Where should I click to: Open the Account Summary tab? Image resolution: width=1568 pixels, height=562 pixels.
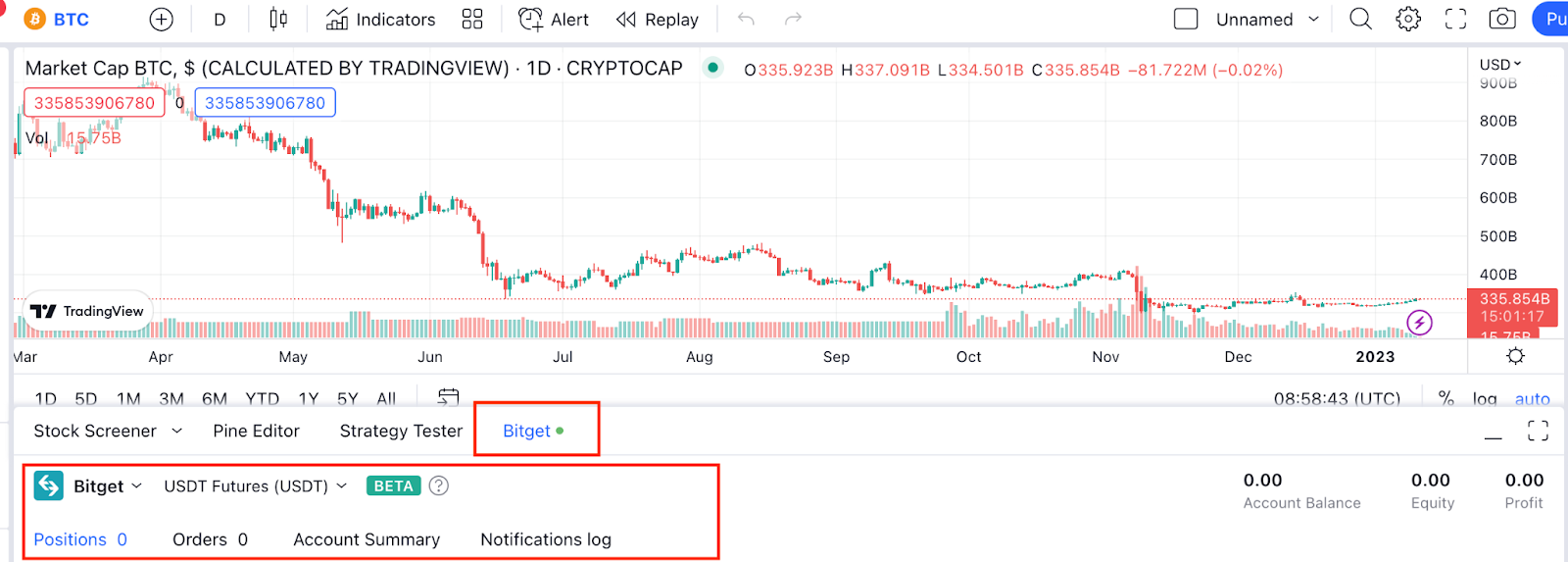click(367, 539)
